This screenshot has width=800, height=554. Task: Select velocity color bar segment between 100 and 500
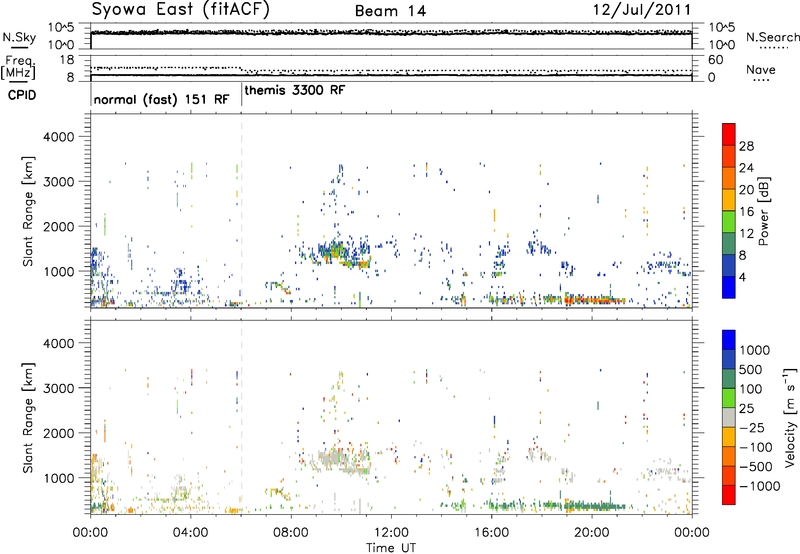(x=729, y=379)
